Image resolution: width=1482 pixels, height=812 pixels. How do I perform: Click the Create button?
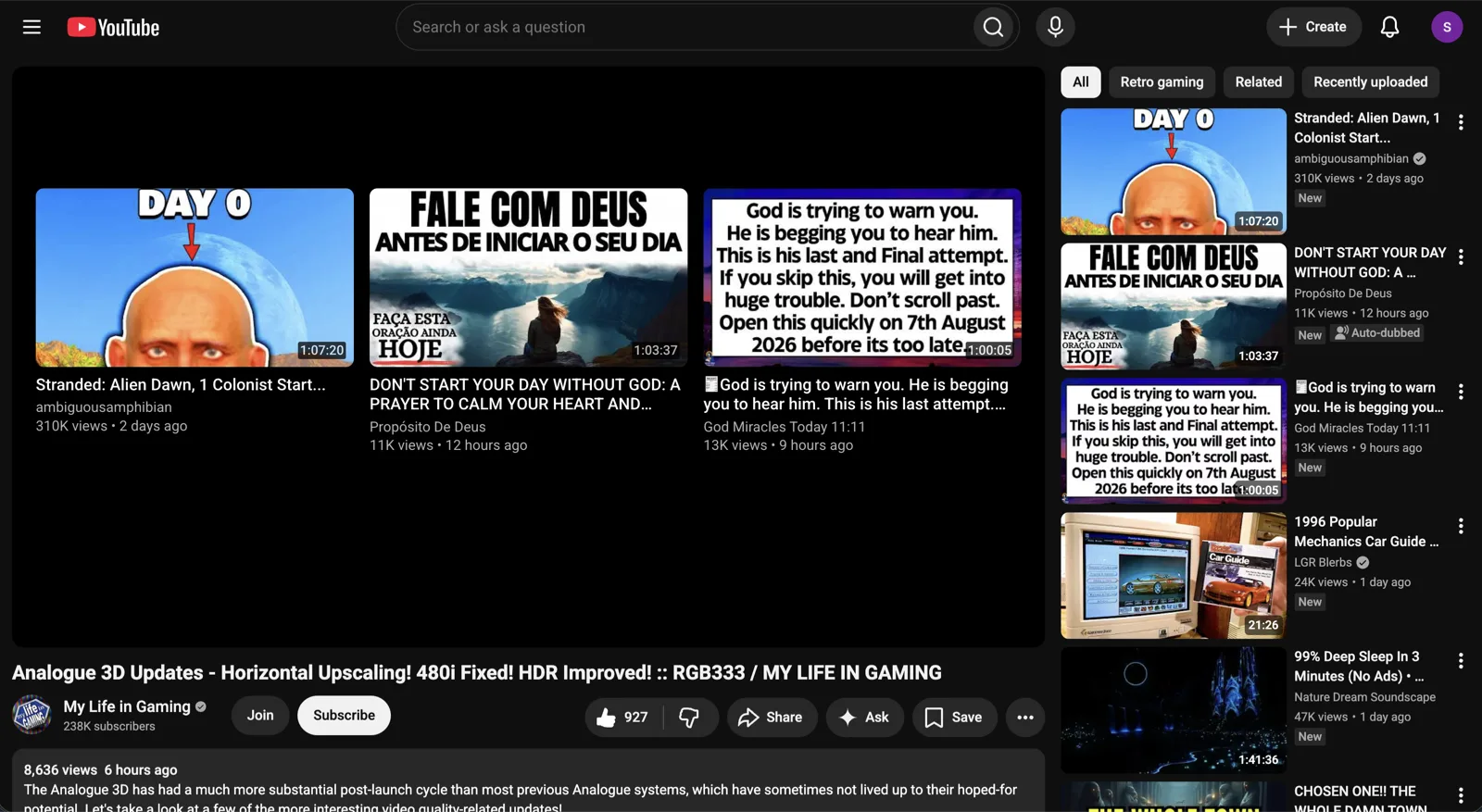[x=1313, y=27]
